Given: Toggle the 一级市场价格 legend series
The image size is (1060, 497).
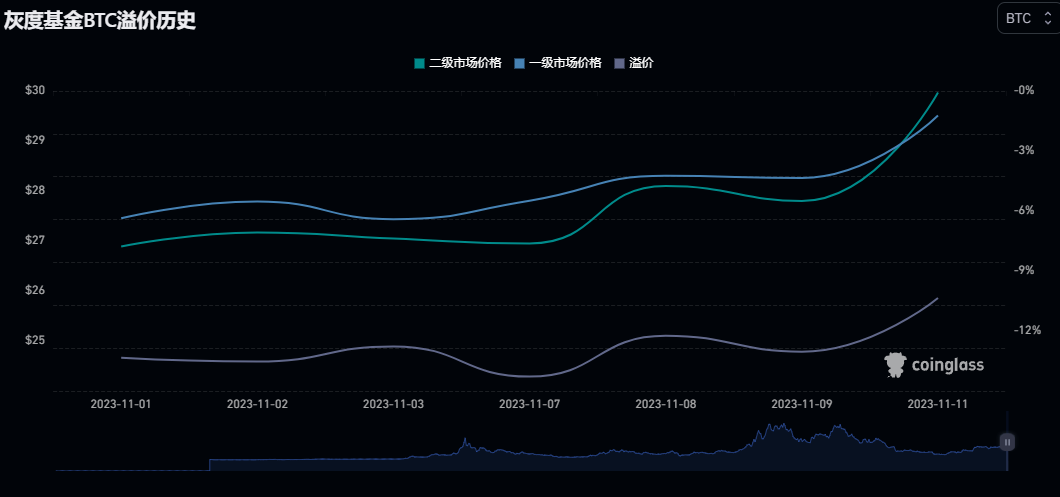Looking at the screenshot, I should point(564,63).
